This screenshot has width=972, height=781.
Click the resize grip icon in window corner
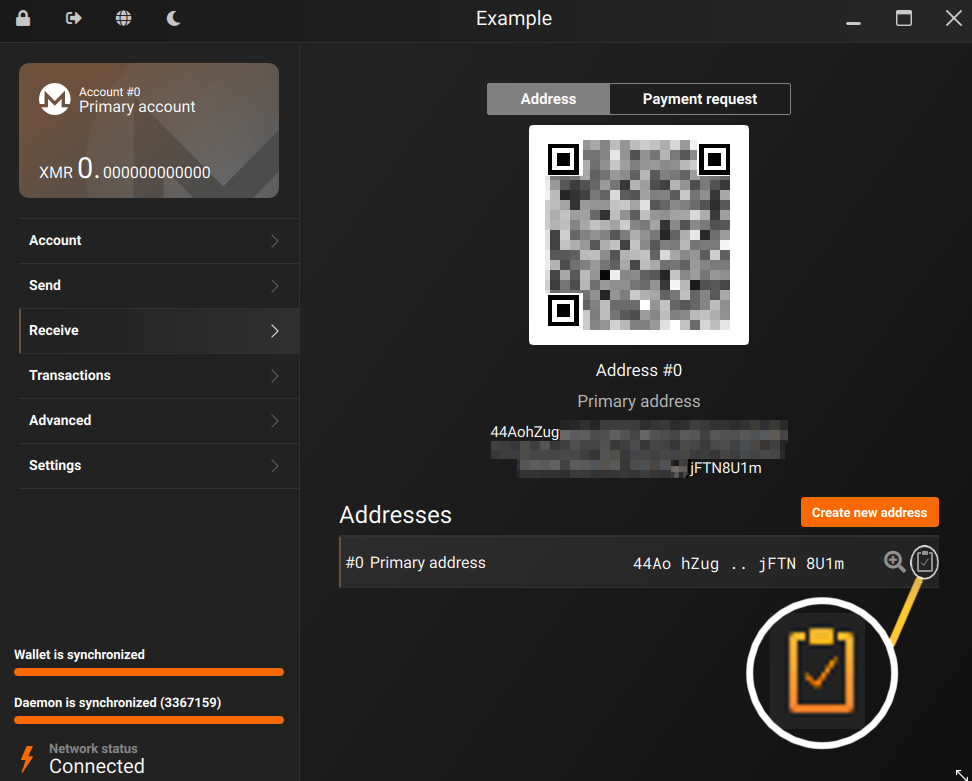tap(961, 774)
